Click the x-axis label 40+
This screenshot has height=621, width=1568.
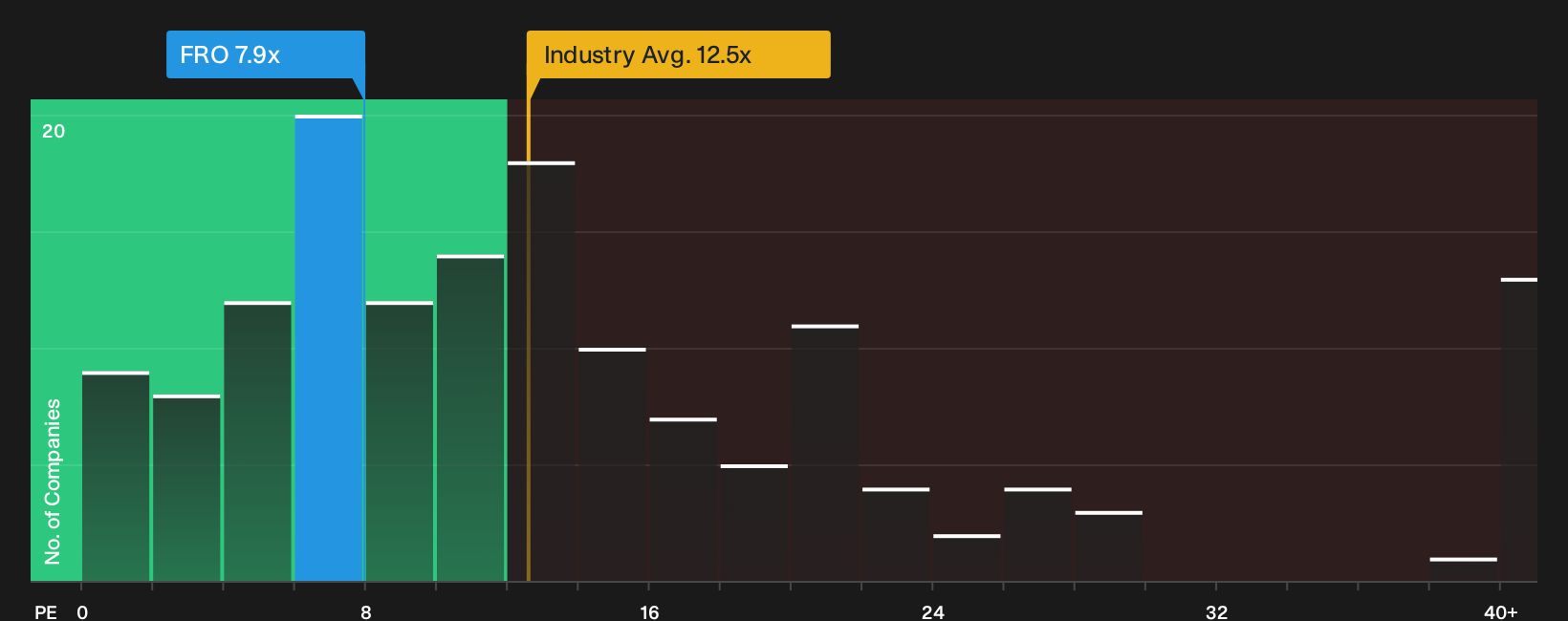click(1500, 611)
